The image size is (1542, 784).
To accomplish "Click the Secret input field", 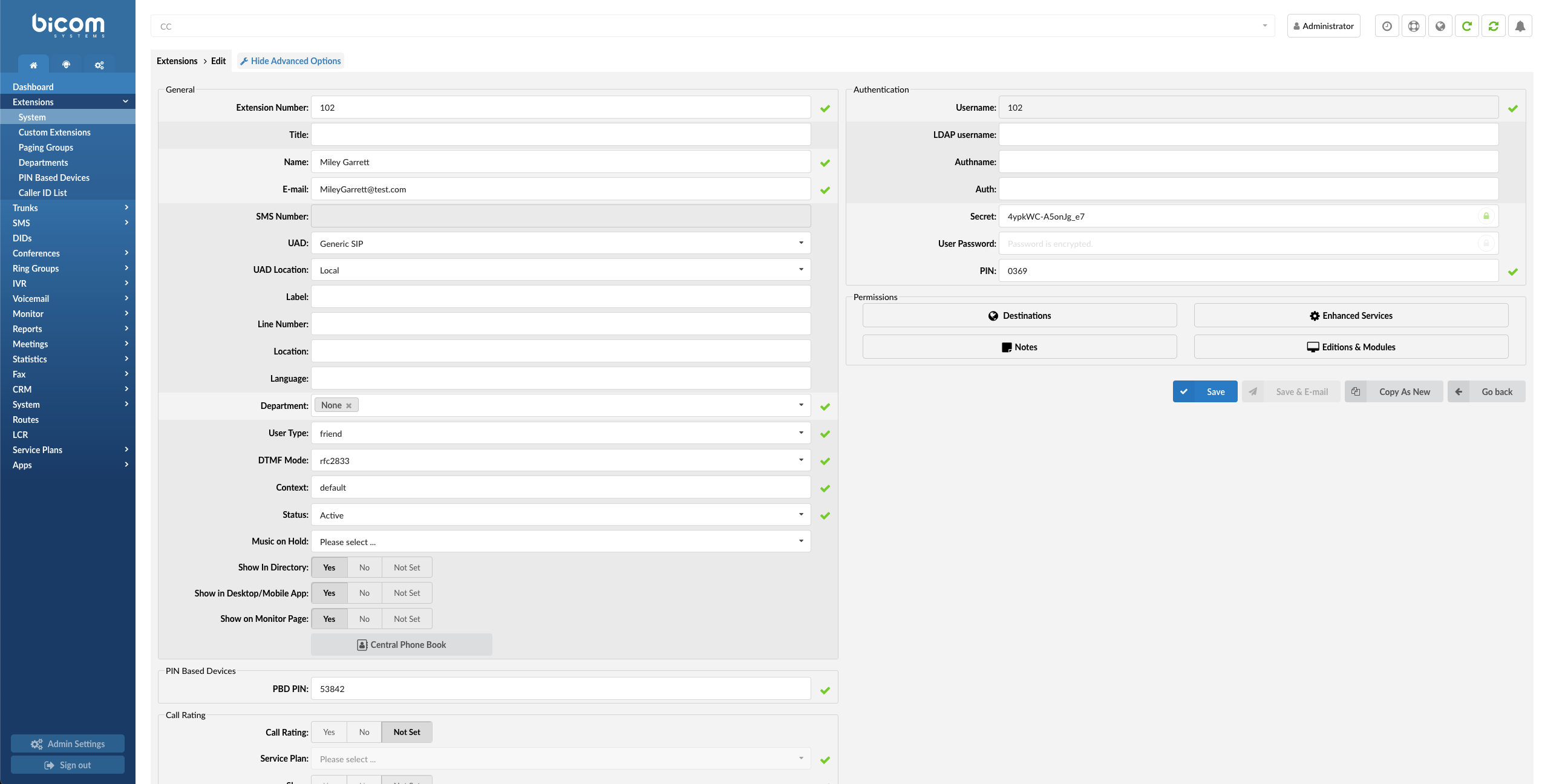I will point(1248,216).
